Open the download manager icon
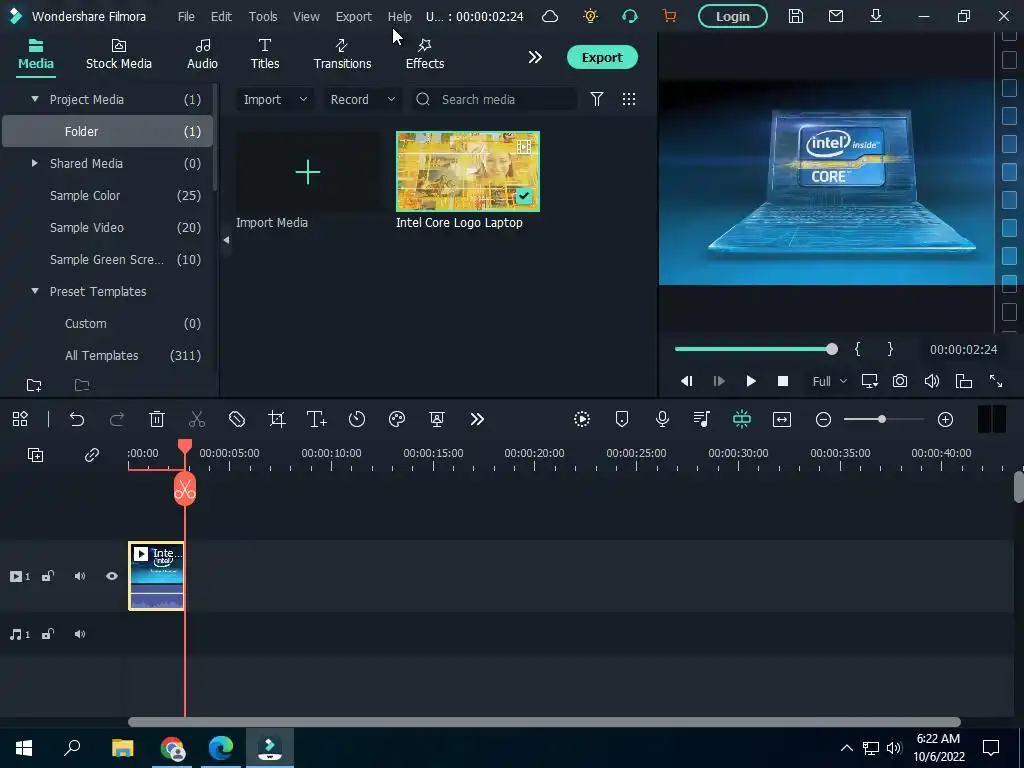This screenshot has width=1024, height=768. click(876, 16)
